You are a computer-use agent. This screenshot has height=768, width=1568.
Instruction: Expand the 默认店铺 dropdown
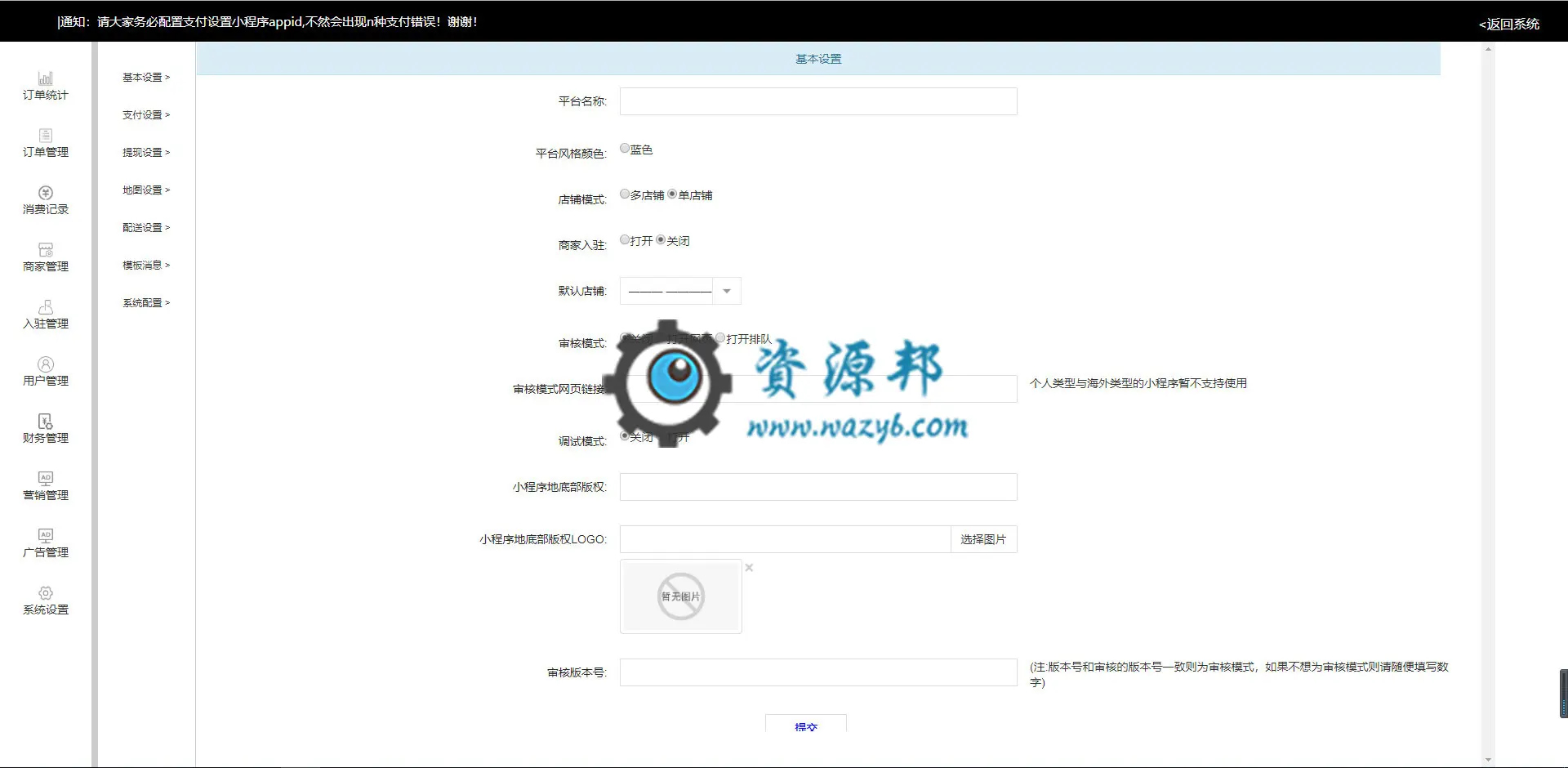click(680, 291)
